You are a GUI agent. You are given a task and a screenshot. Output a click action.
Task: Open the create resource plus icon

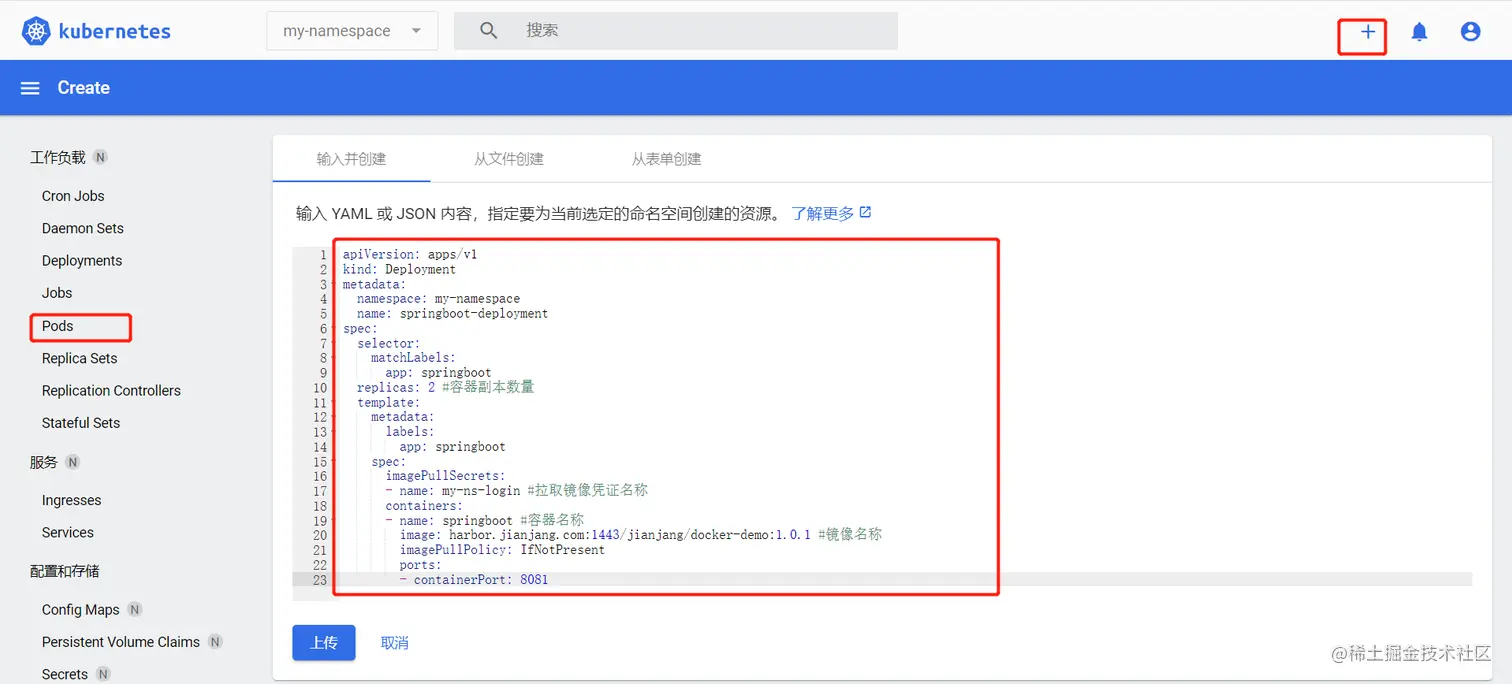pos(1367,32)
